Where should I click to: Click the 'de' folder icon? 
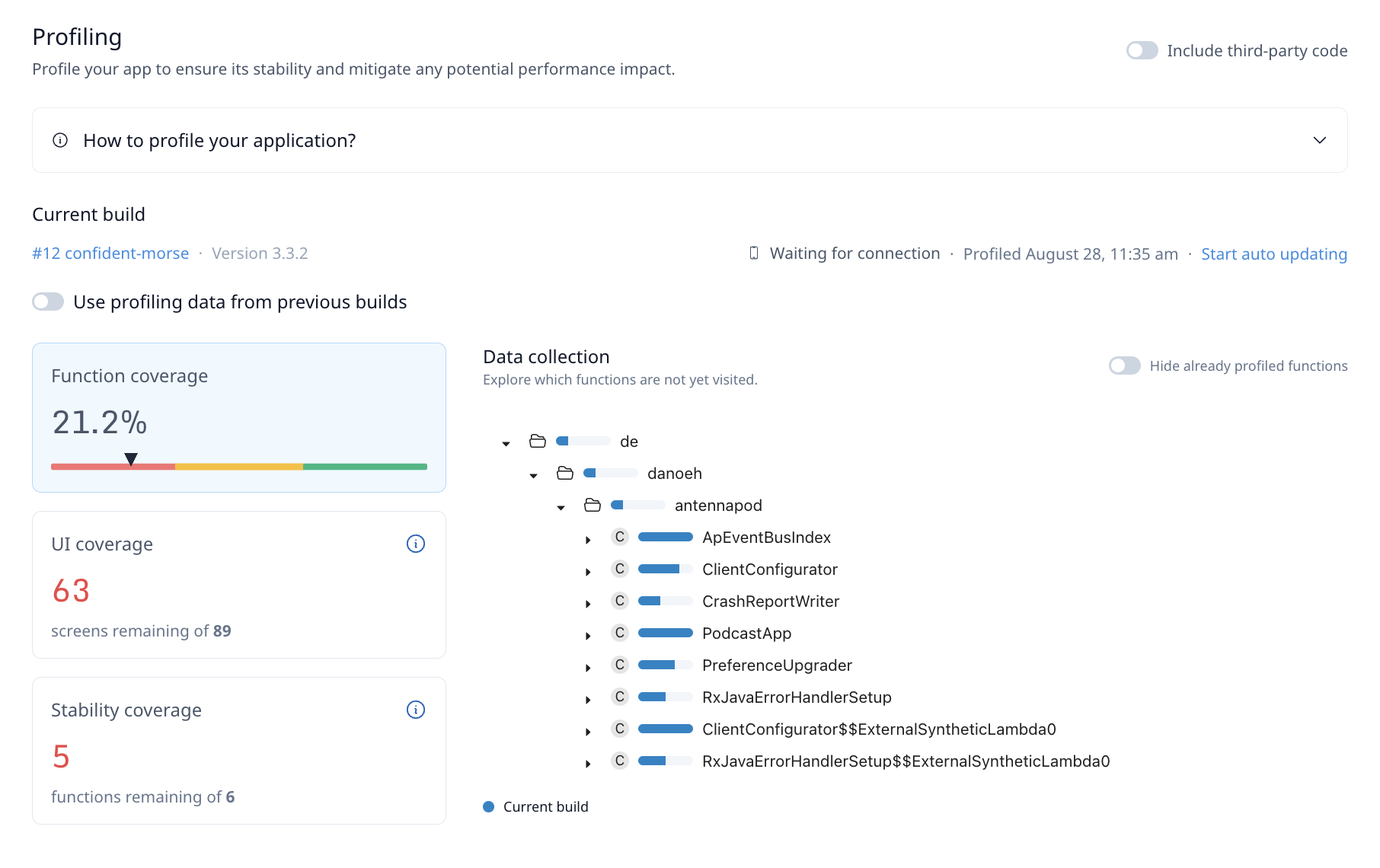click(538, 442)
